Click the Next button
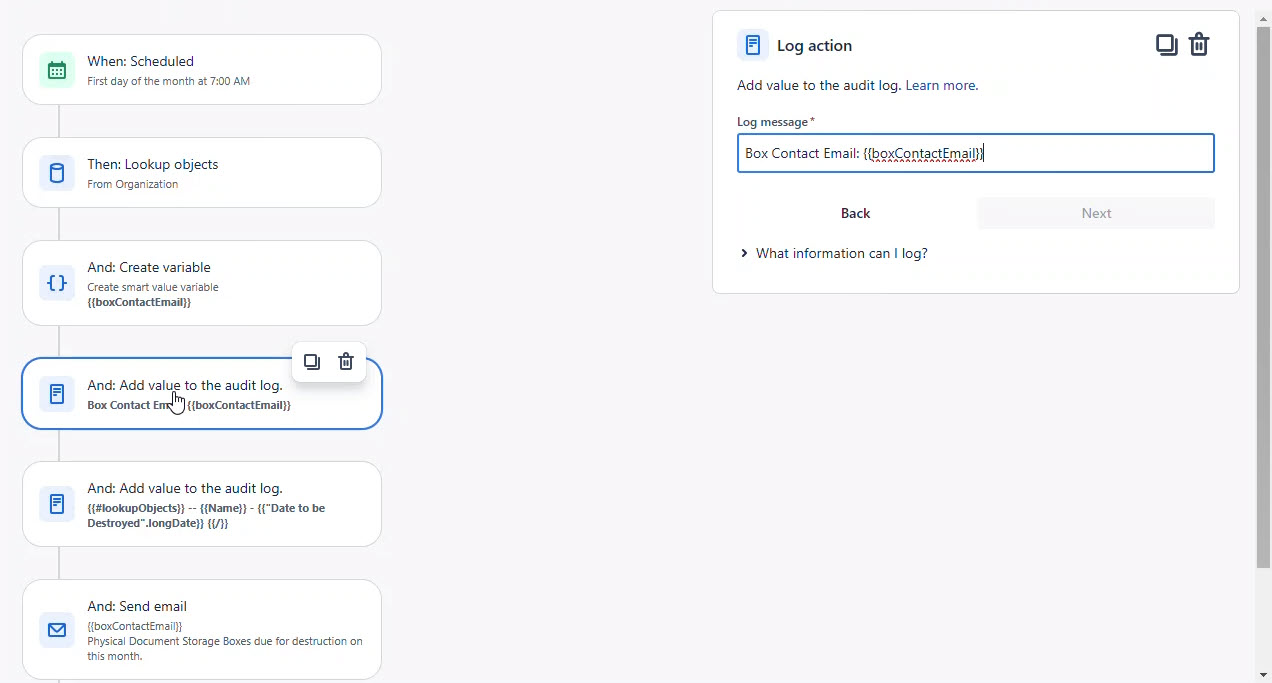Viewport: 1272px width, 683px height. [x=1096, y=213]
